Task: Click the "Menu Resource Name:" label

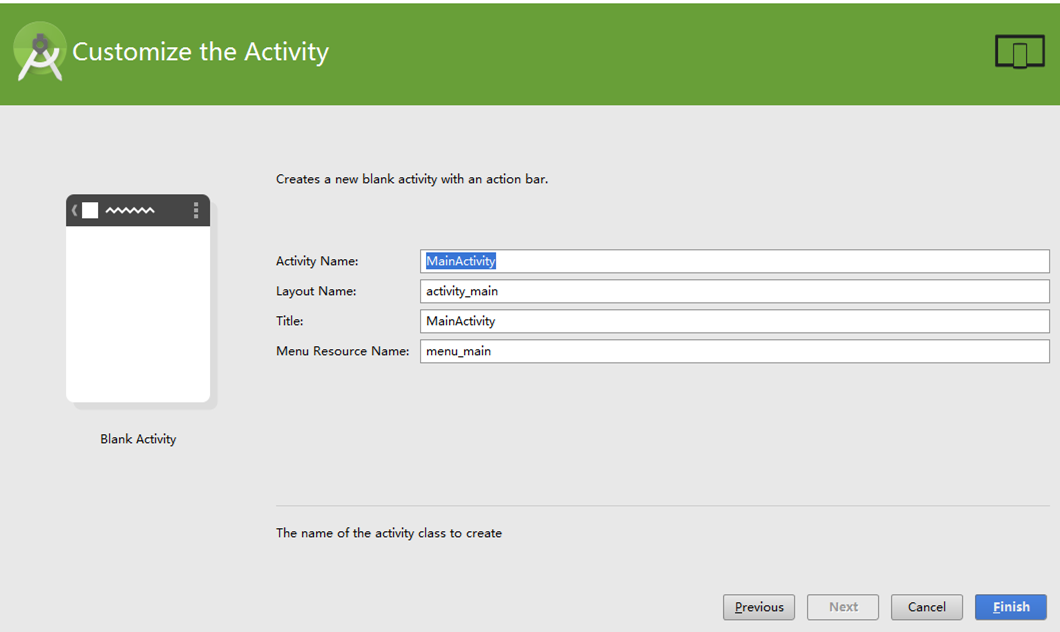Action: click(342, 351)
